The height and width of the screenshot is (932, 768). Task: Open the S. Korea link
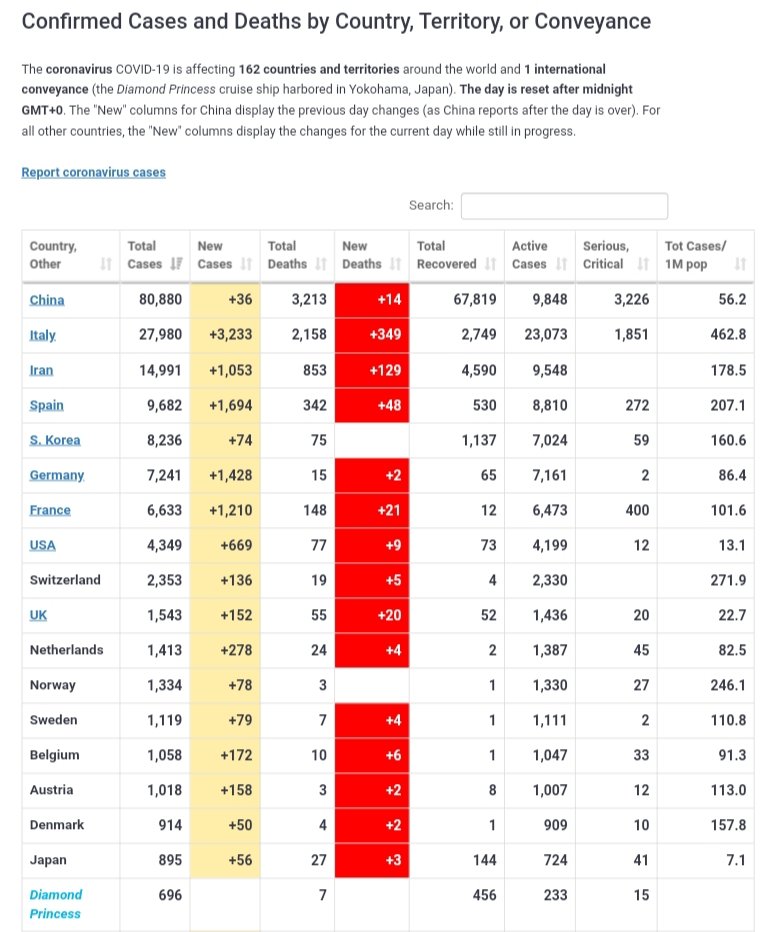55,440
